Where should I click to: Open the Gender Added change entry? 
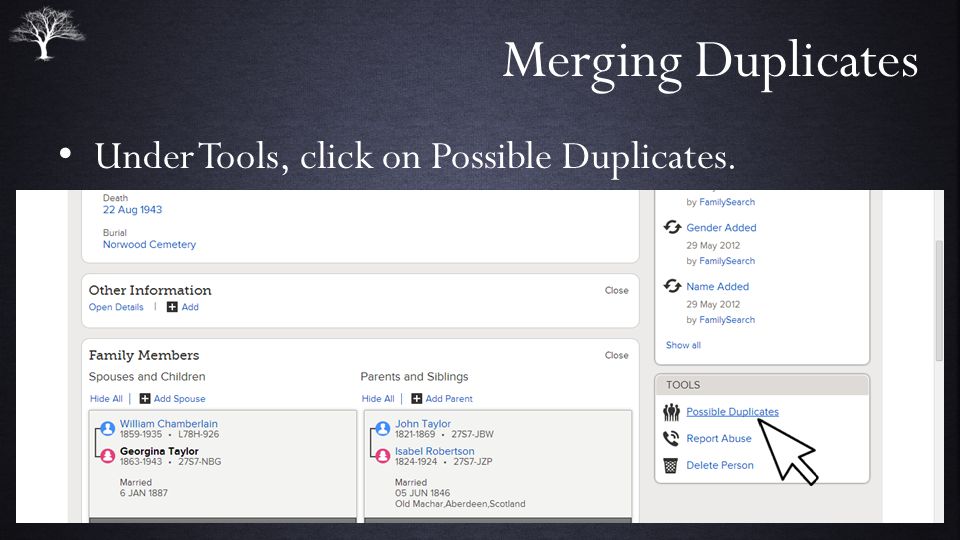721,228
